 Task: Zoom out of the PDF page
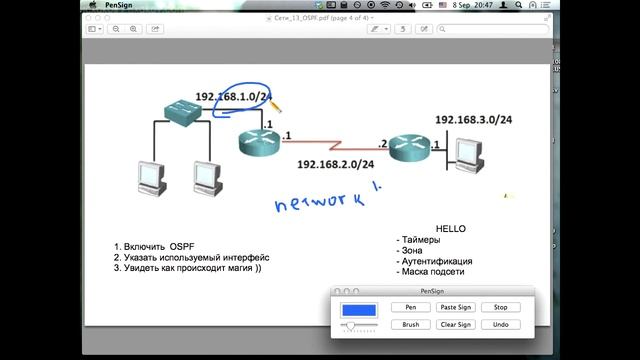tap(116, 29)
